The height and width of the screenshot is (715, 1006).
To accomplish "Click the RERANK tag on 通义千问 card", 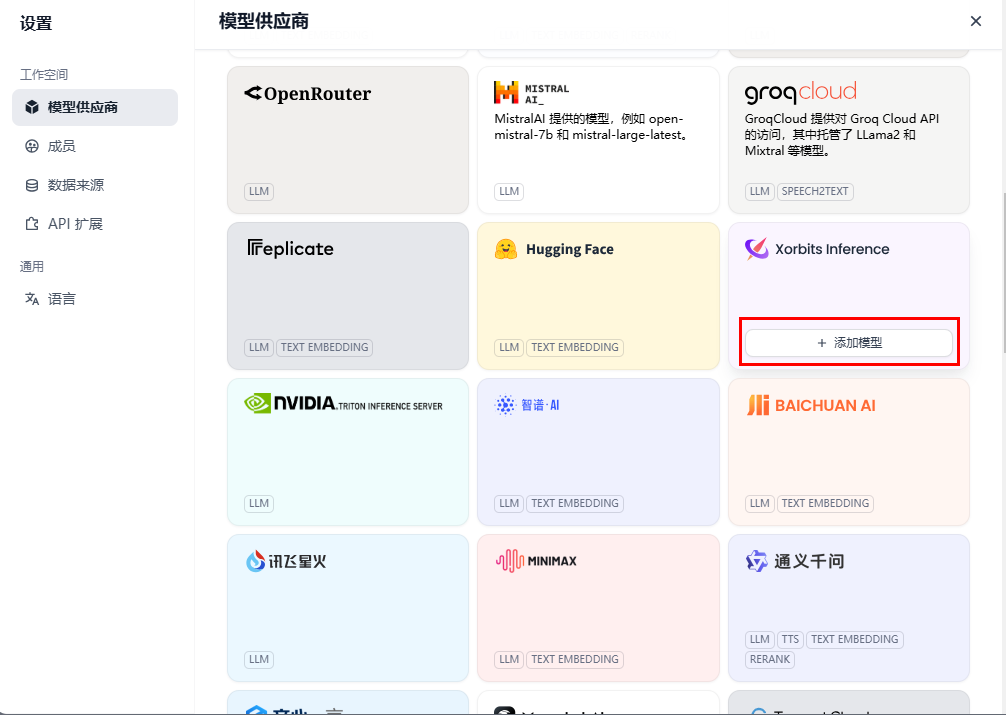I will click(770, 659).
